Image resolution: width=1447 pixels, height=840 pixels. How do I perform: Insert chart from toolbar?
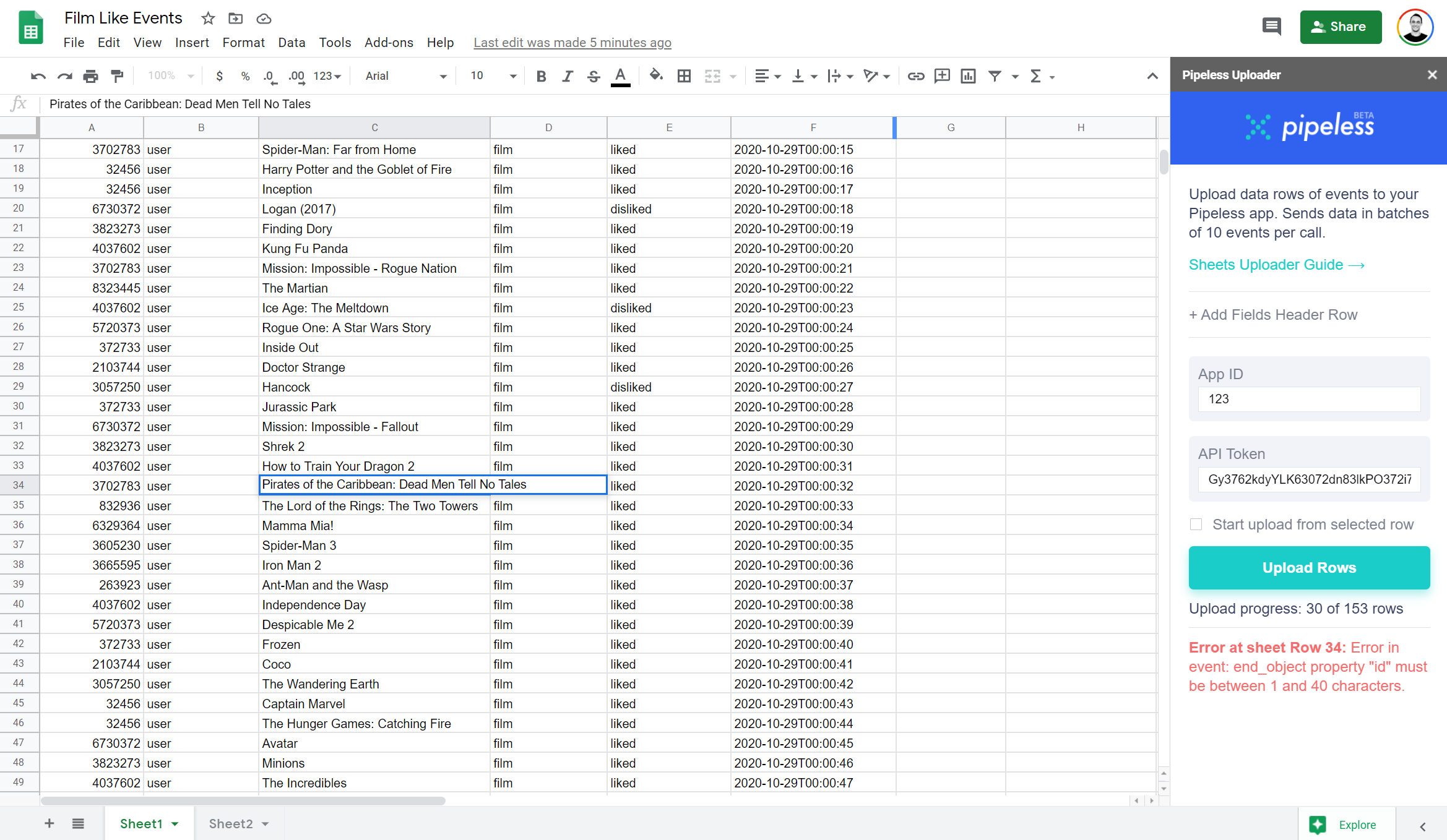coord(968,76)
